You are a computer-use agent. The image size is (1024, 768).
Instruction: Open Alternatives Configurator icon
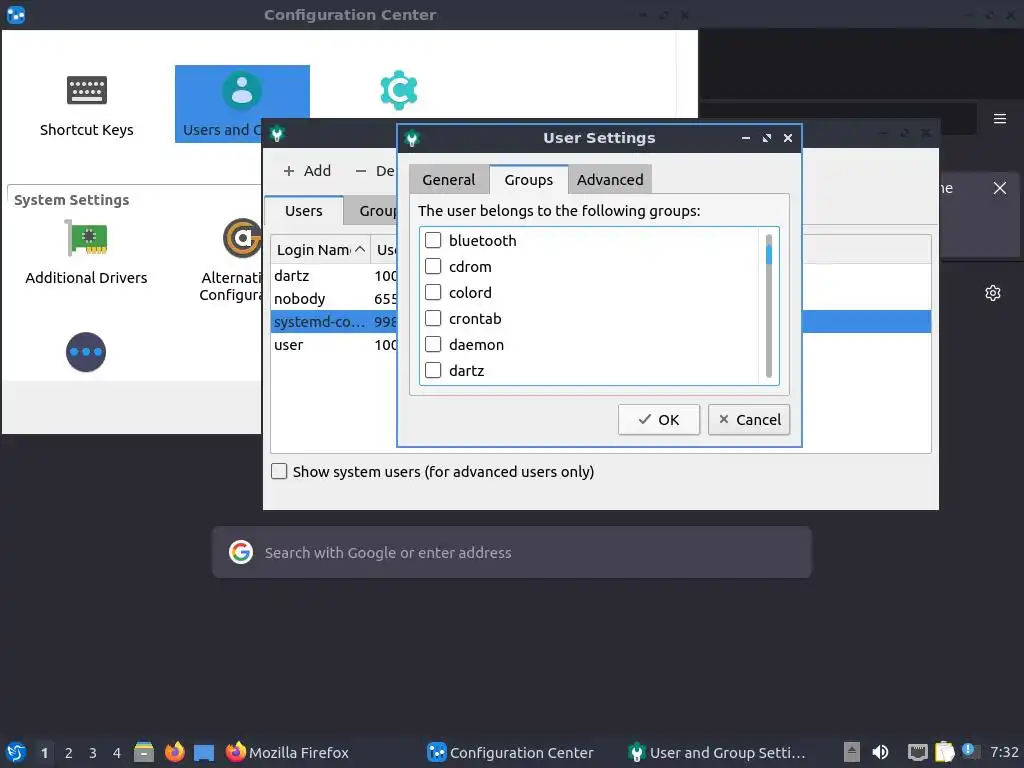pos(242,238)
